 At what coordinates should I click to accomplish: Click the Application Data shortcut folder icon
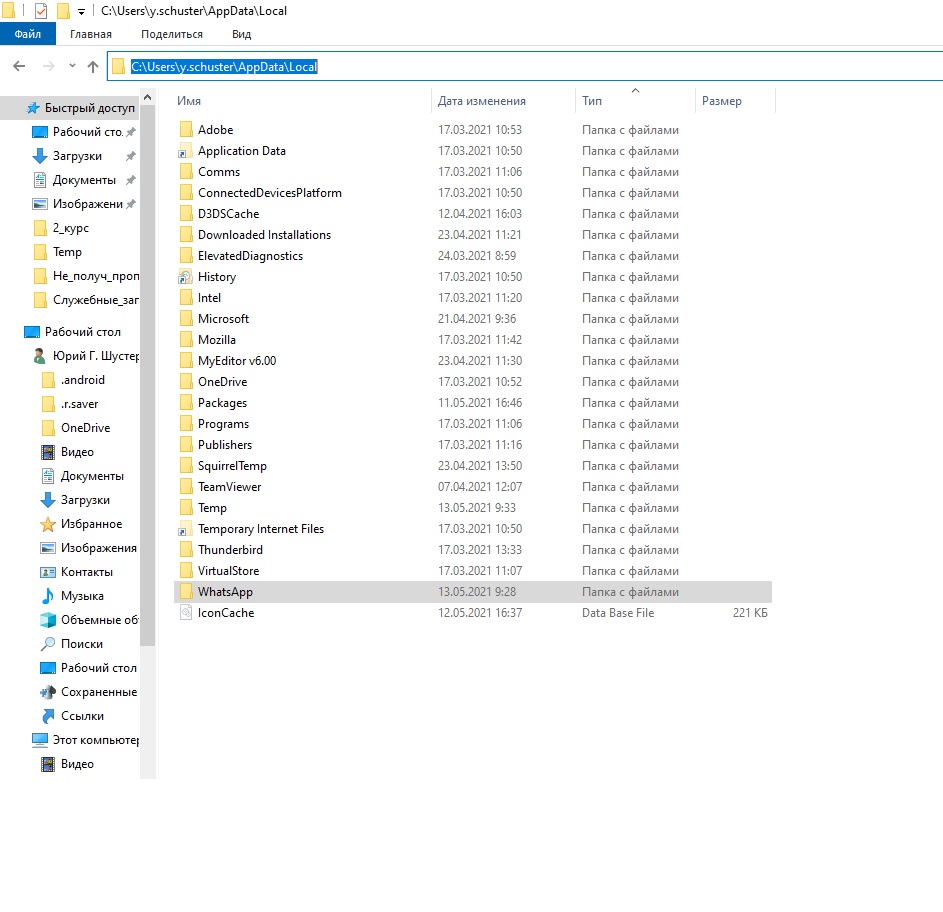(186, 151)
